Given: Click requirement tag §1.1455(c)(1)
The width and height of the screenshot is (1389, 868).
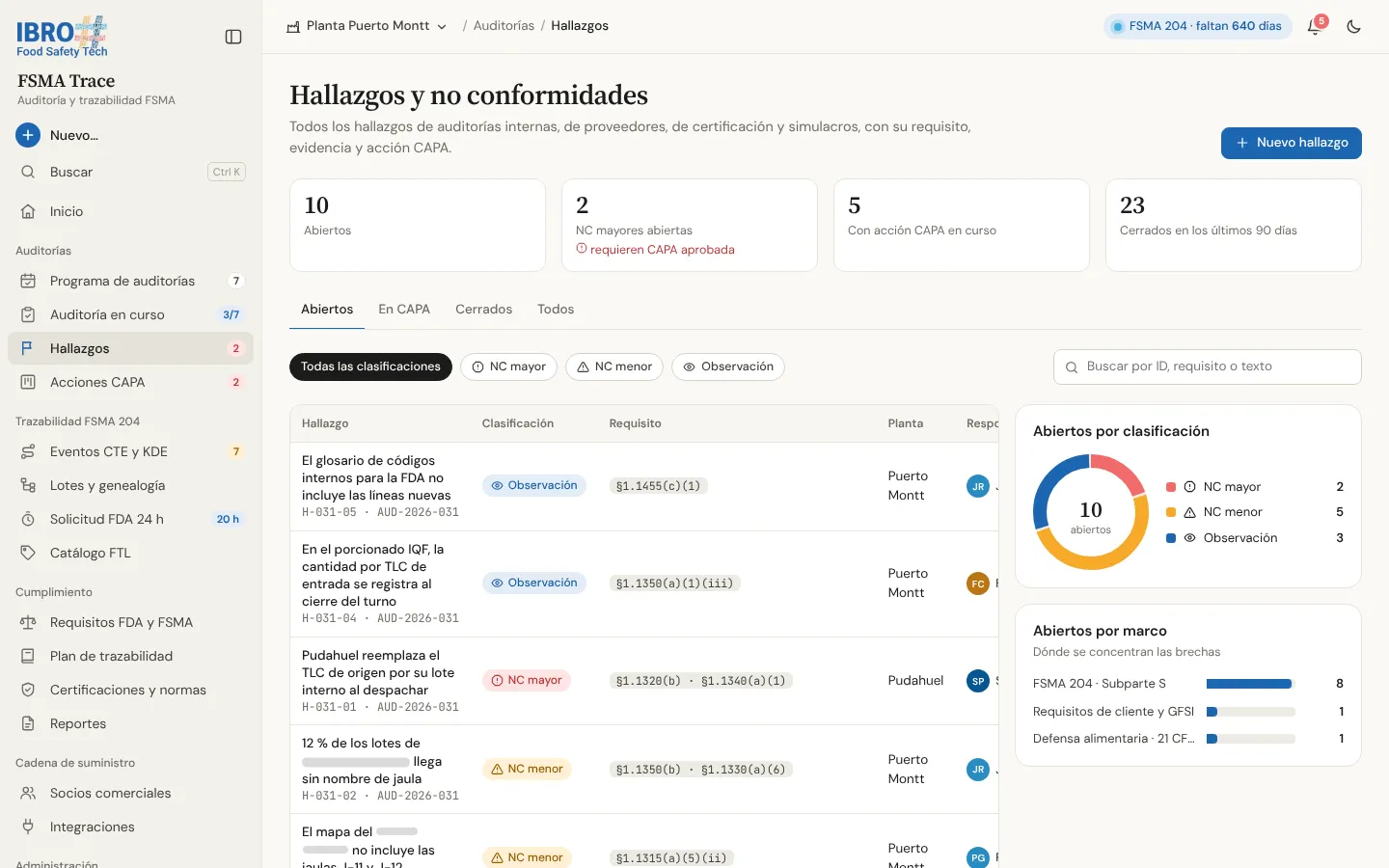Looking at the screenshot, I should [x=658, y=486].
